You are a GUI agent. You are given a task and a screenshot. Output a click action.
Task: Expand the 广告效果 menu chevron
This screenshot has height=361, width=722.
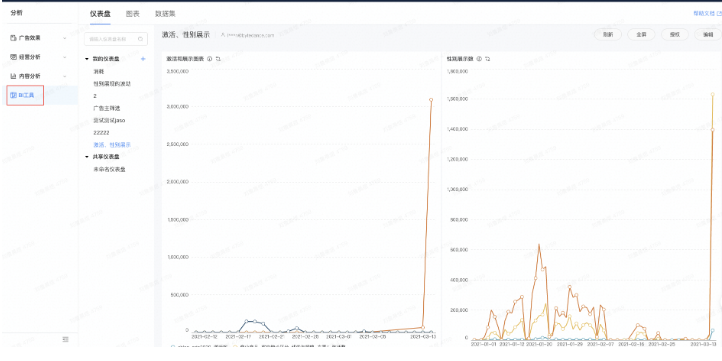65,38
